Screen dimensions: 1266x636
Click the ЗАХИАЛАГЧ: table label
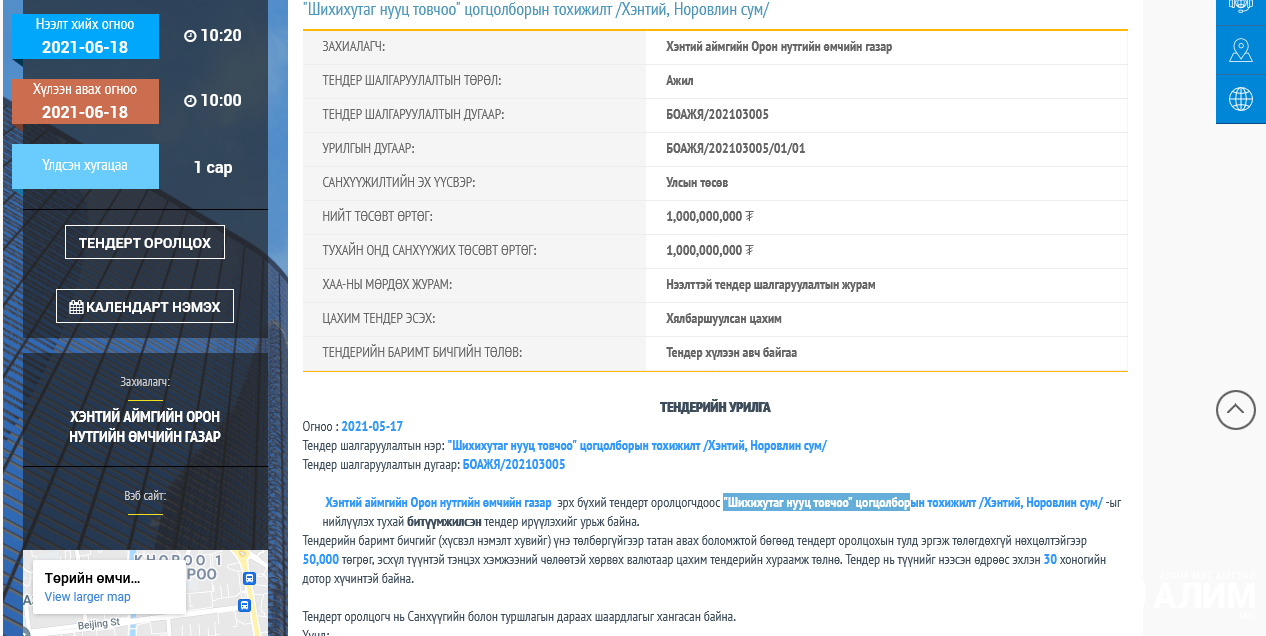click(x=353, y=47)
